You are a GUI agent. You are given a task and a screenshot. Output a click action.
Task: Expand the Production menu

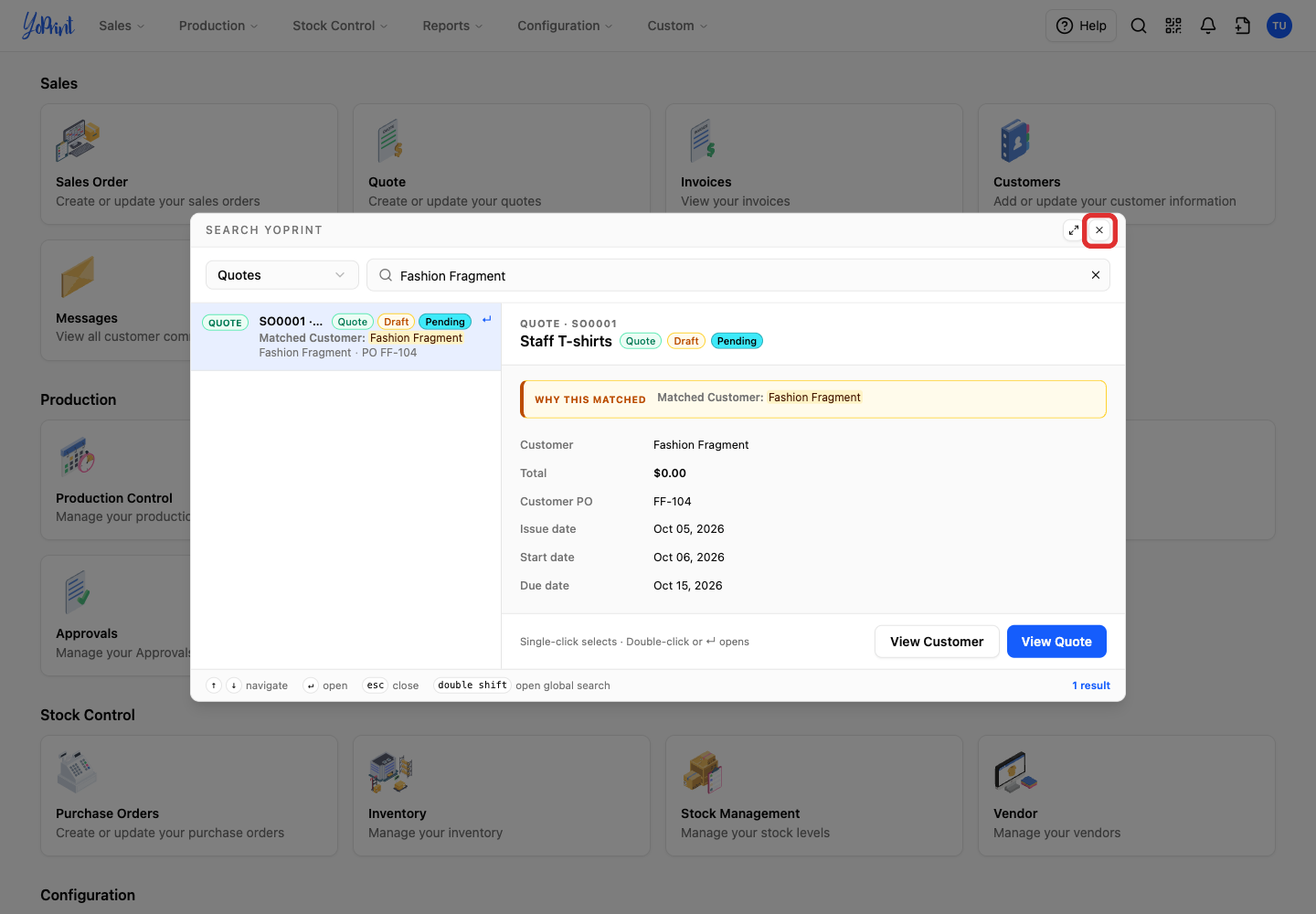pyautogui.click(x=218, y=26)
